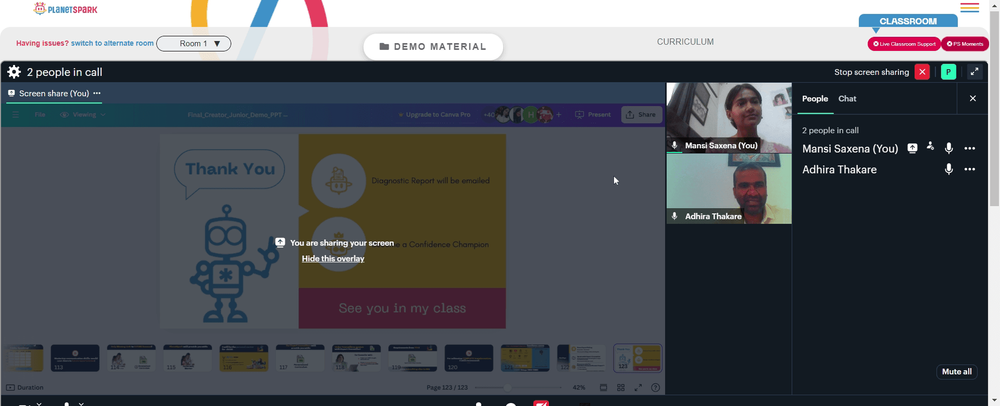Click the Mute all button

pos(957,372)
